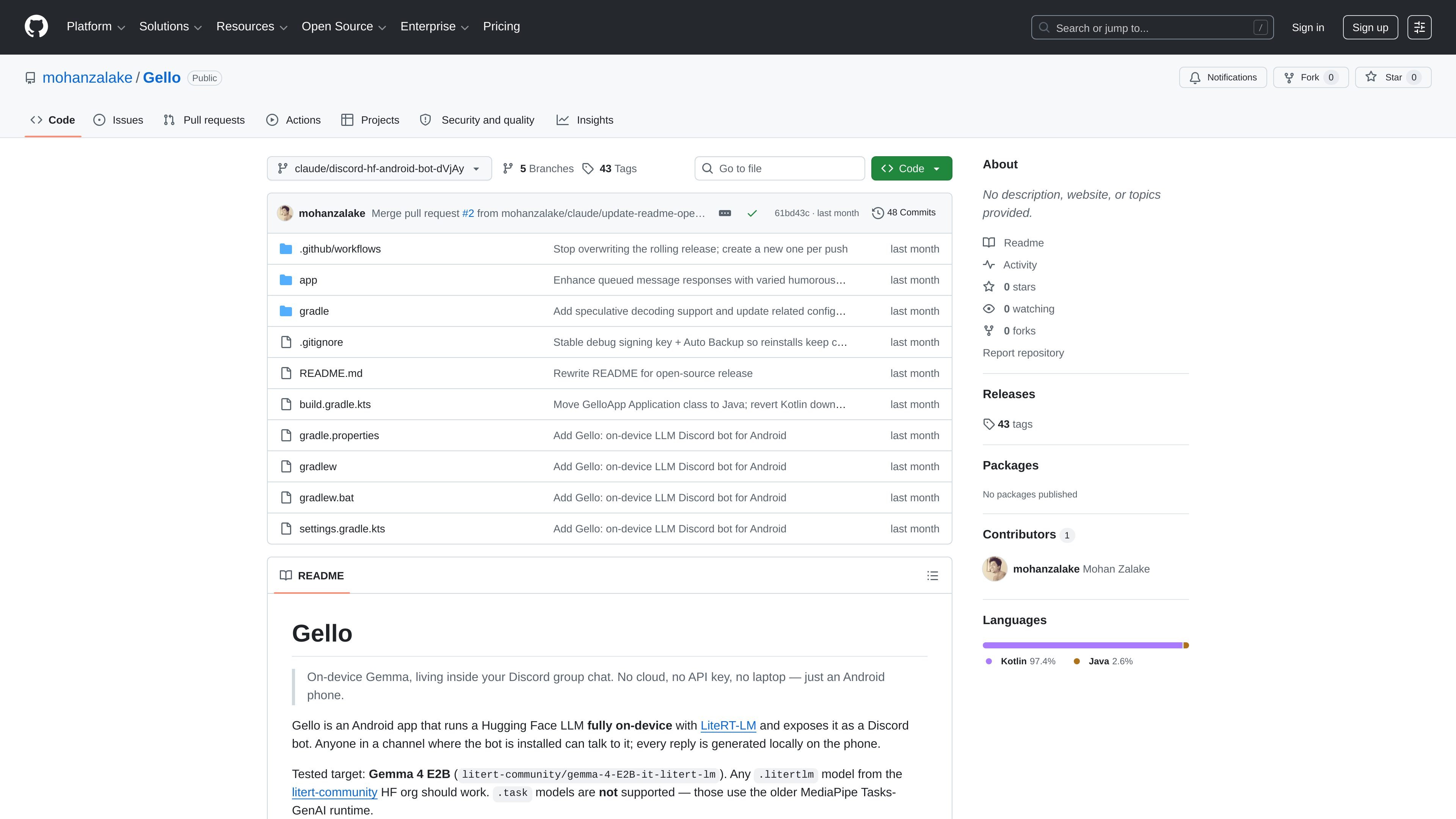Image resolution: width=1456 pixels, height=819 pixels.
Task: Fork the Gello repository
Action: pyautogui.click(x=1311, y=77)
